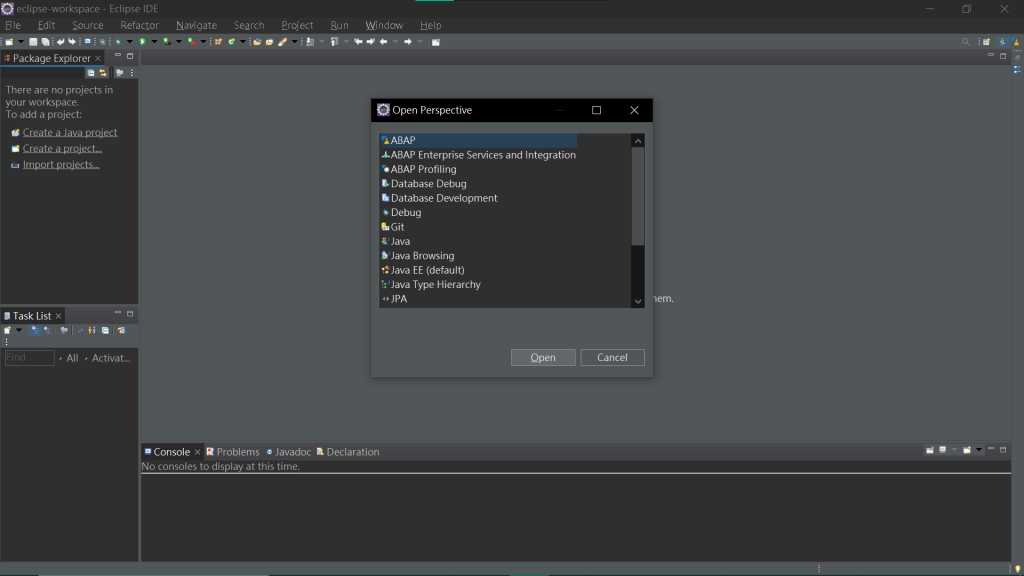Screen dimensions: 1024x576
Task: Click the Open Perspective toolbar icon
Action: [987, 42]
